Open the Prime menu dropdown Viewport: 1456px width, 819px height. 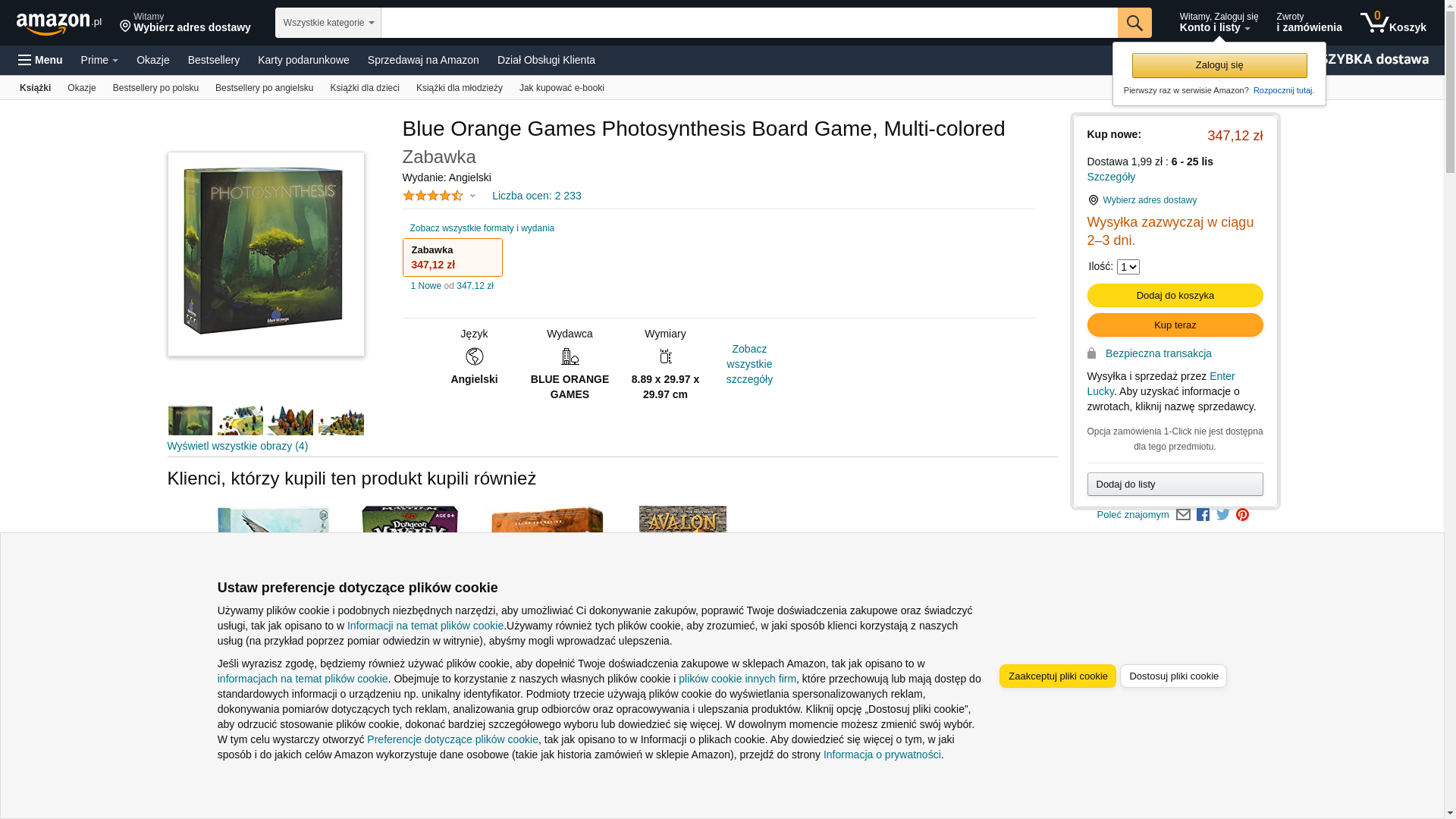point(99,60)
